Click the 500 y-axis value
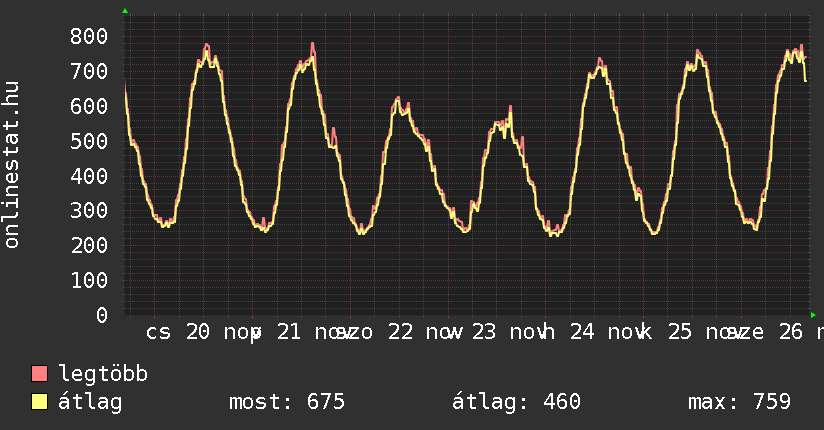 (89, 141)
